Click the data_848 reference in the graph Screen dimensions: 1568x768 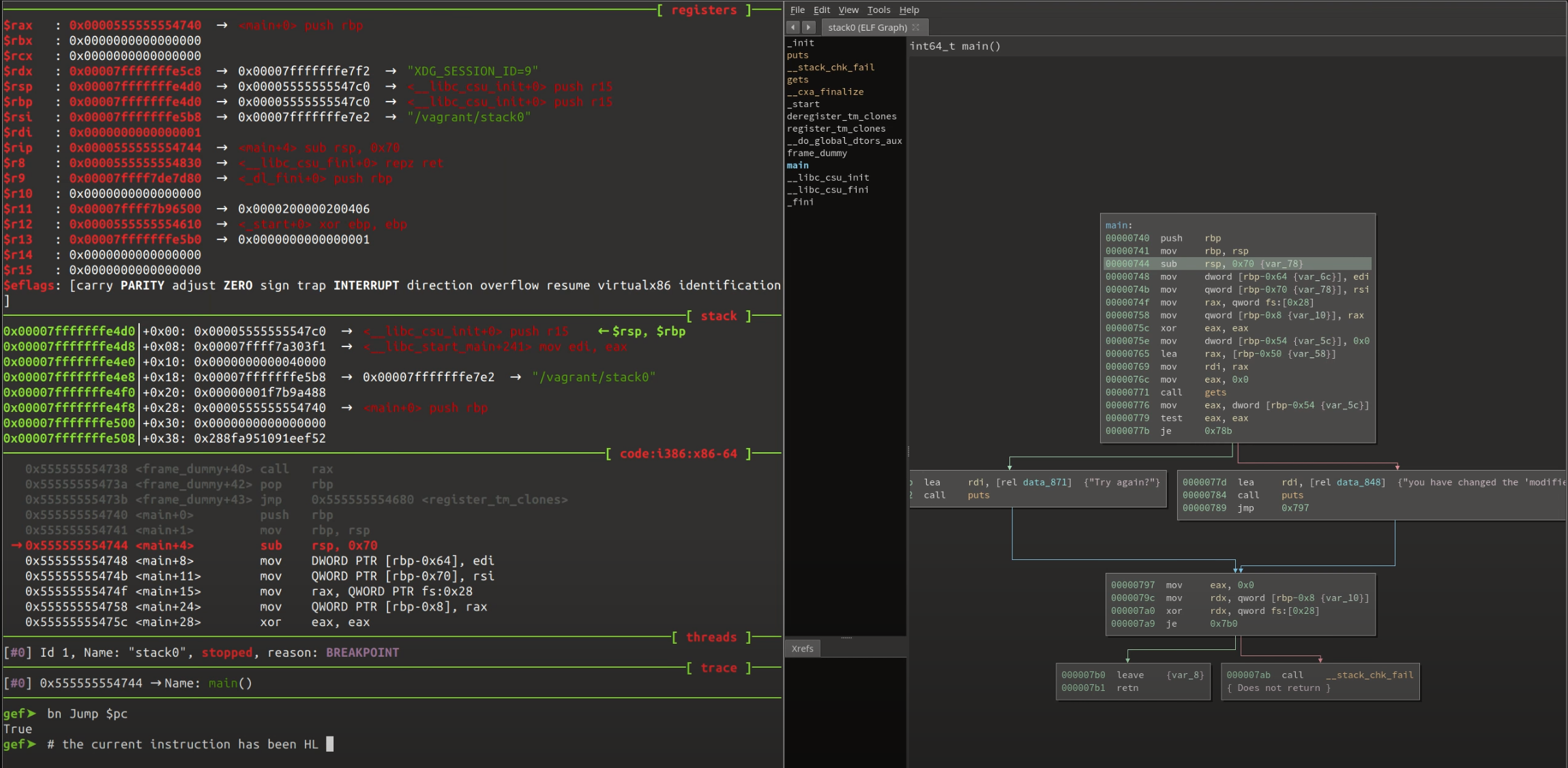tap(1360, 482)
